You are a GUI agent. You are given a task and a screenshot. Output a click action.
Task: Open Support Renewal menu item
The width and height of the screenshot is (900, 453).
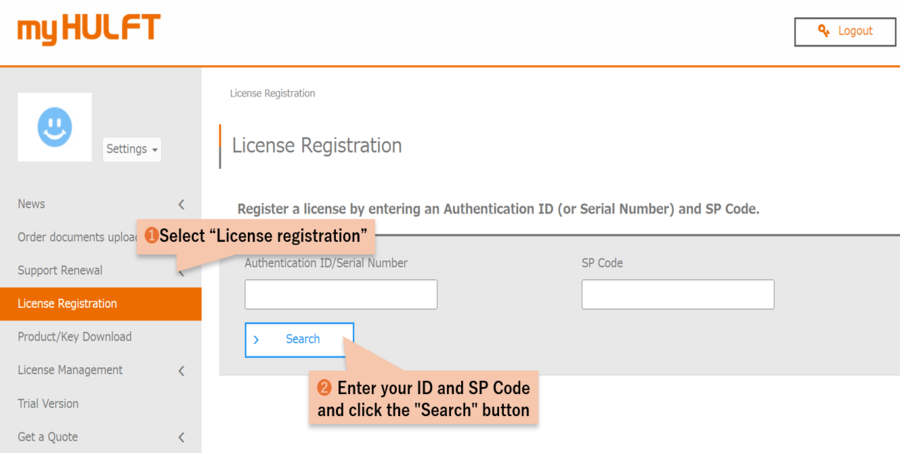100,270
